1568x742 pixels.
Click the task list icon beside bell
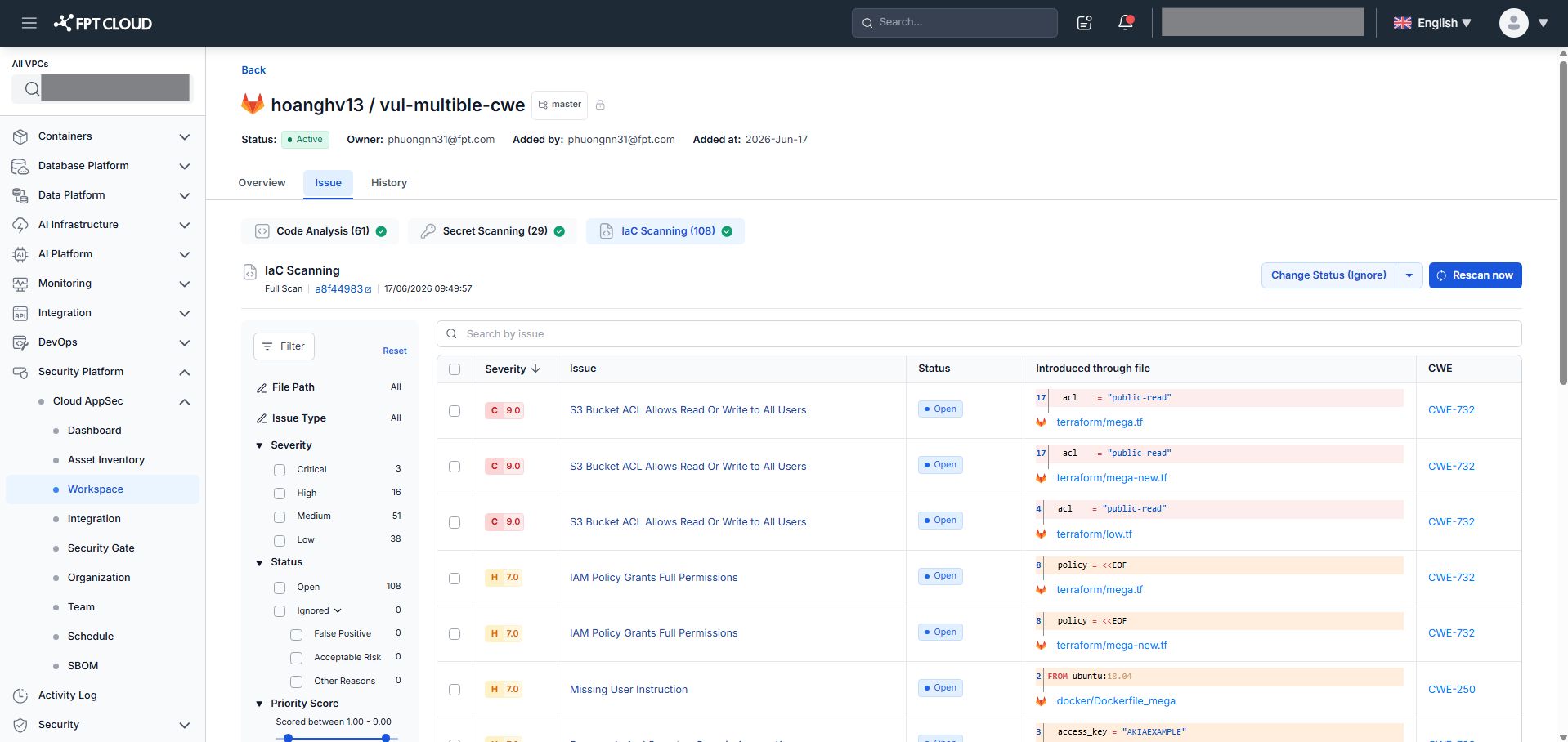[1085, 23]
